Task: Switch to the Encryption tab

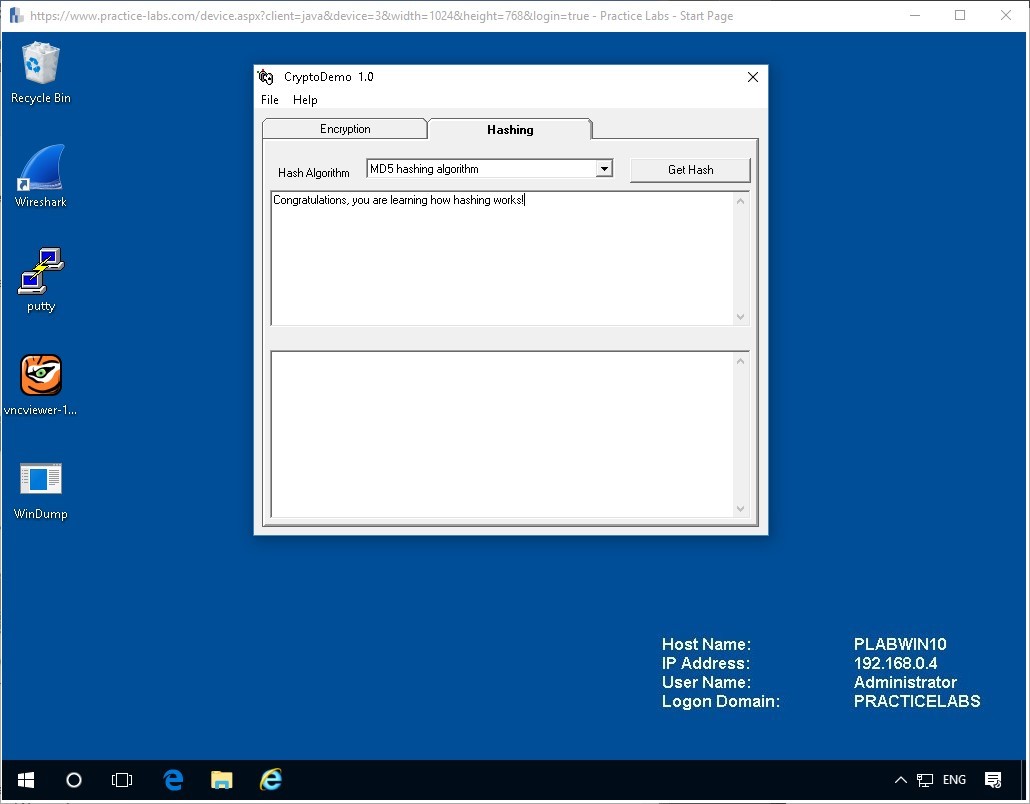Action: pyautogui.click(x=344, y=128)
